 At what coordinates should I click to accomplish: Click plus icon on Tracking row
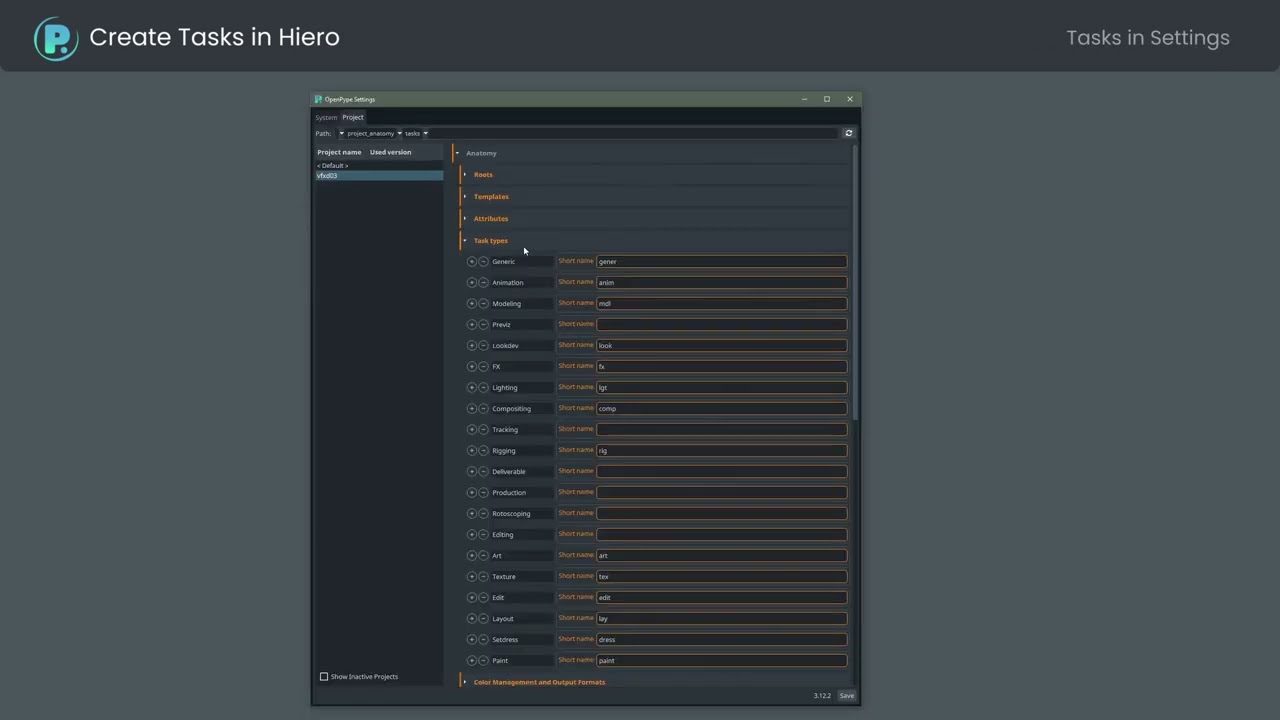click(x=472, y=429)
